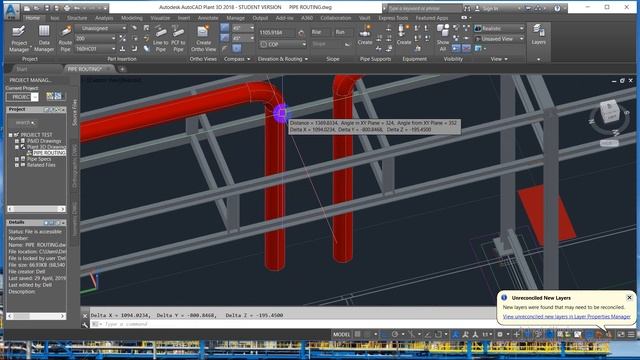Open the Modeling ribbon tab
The width and height of the screenshot is (640, 360).
coord(132,18)
